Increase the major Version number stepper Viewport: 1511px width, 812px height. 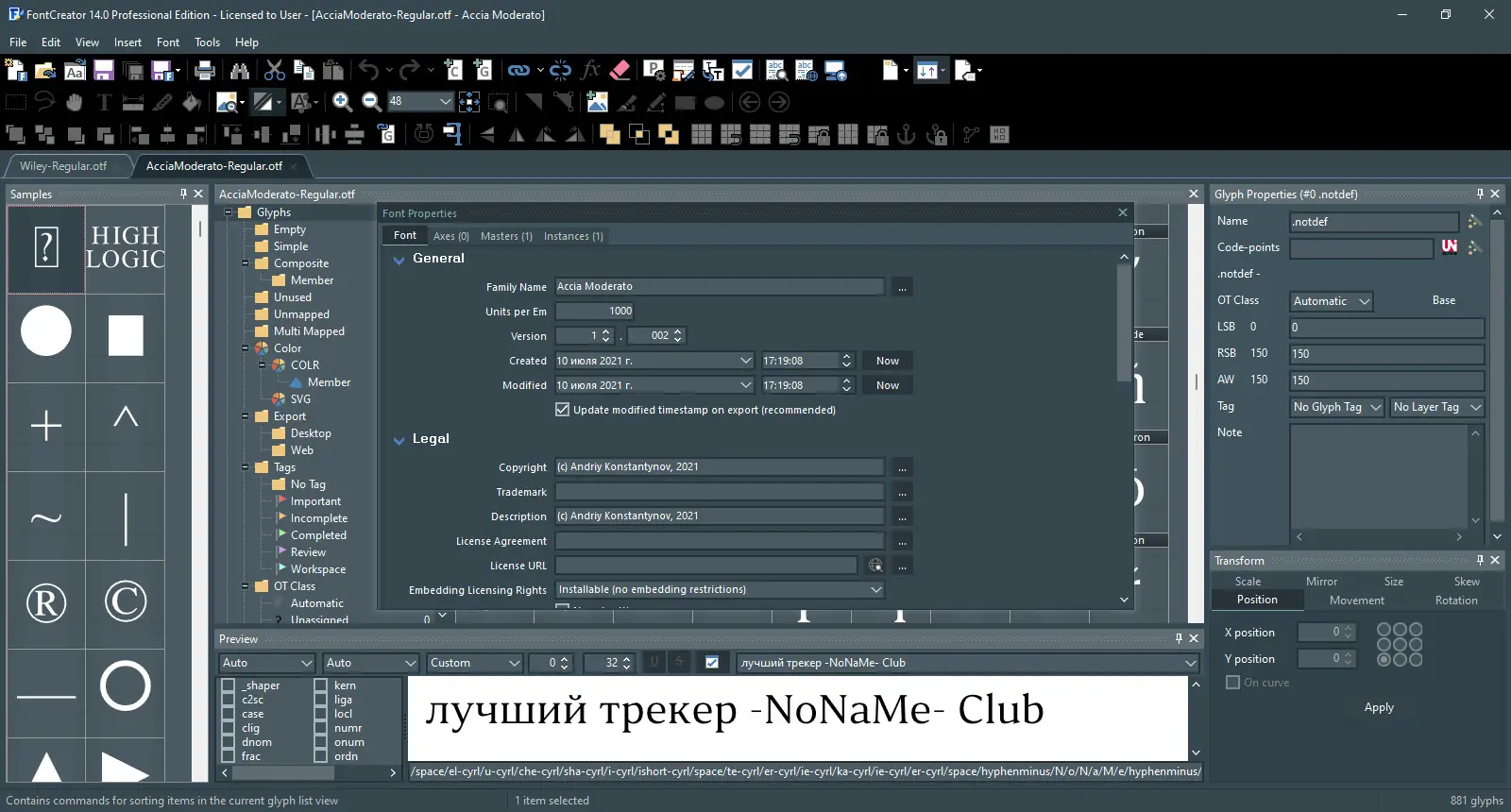(x=606, y=331)
